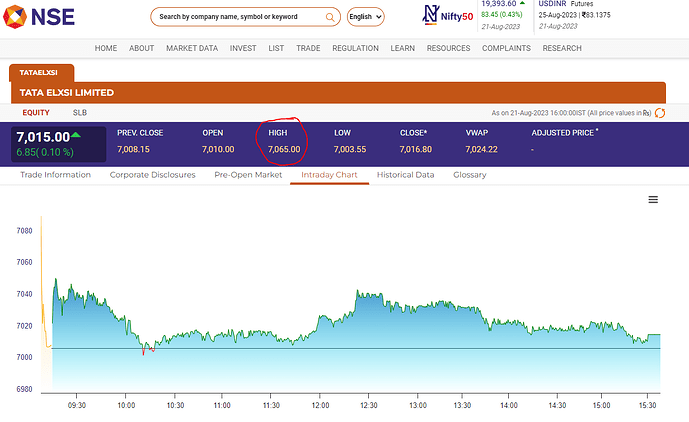Click the VWAP value 7,024.22

tap(482, 149)
